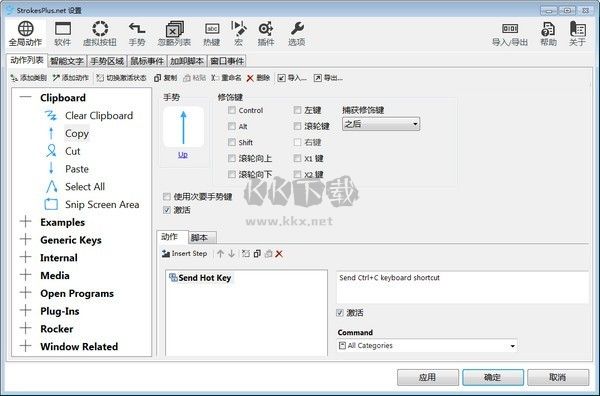Toggle the 左键 left button checkbox
Image resolution: width=600 pixels, height=396 pixels.
click(297, 110)
